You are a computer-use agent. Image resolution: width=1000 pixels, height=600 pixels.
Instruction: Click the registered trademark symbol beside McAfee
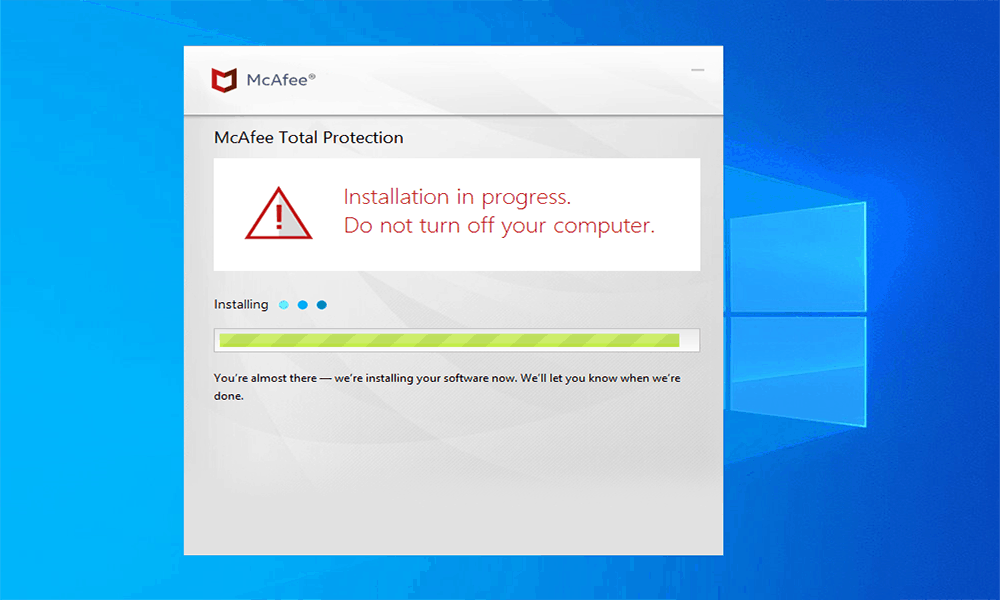pyautogui.click(x=312, y=77)
